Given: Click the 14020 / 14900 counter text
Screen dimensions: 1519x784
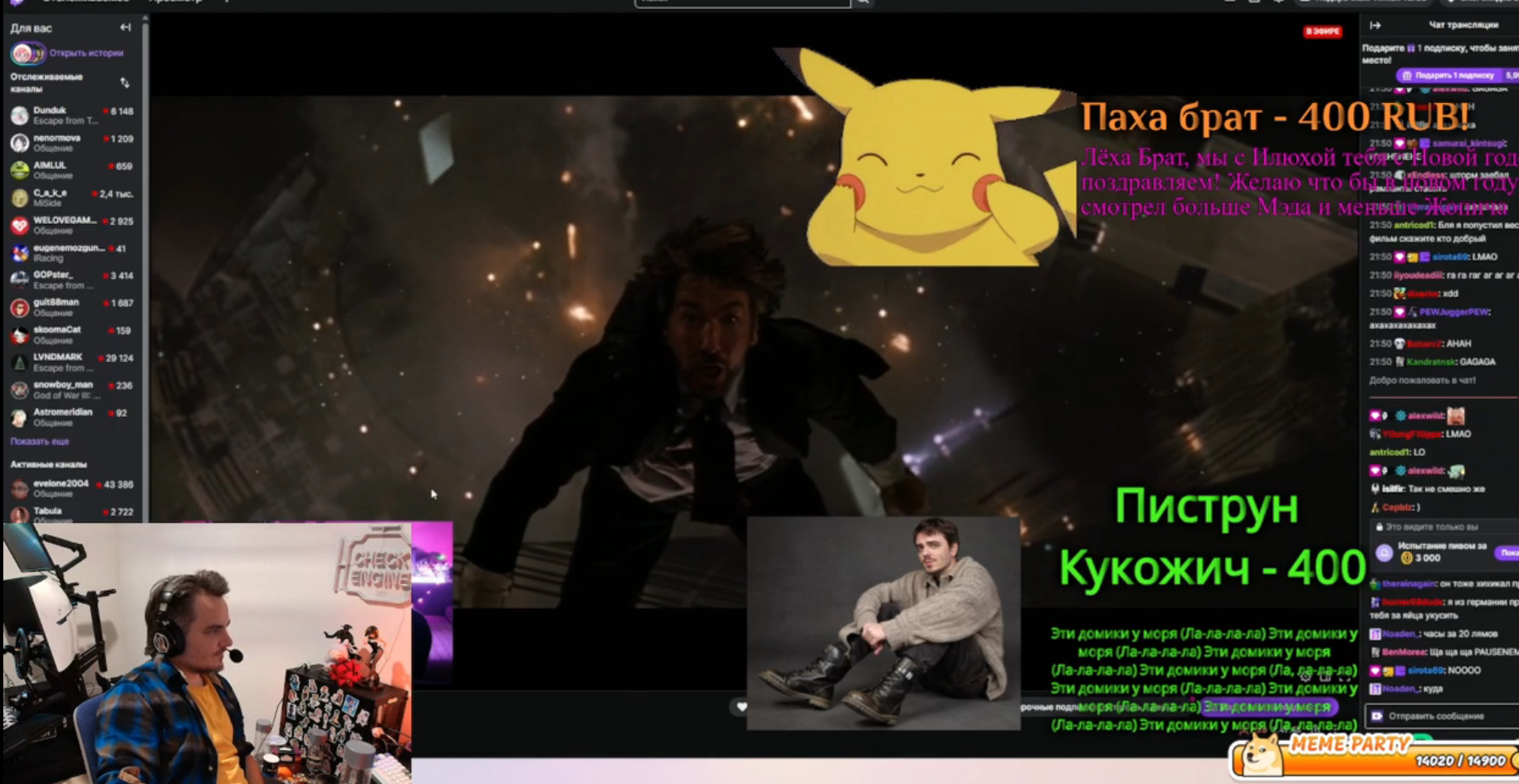Looking at the screenshot, I should (x=1461, y=761).
